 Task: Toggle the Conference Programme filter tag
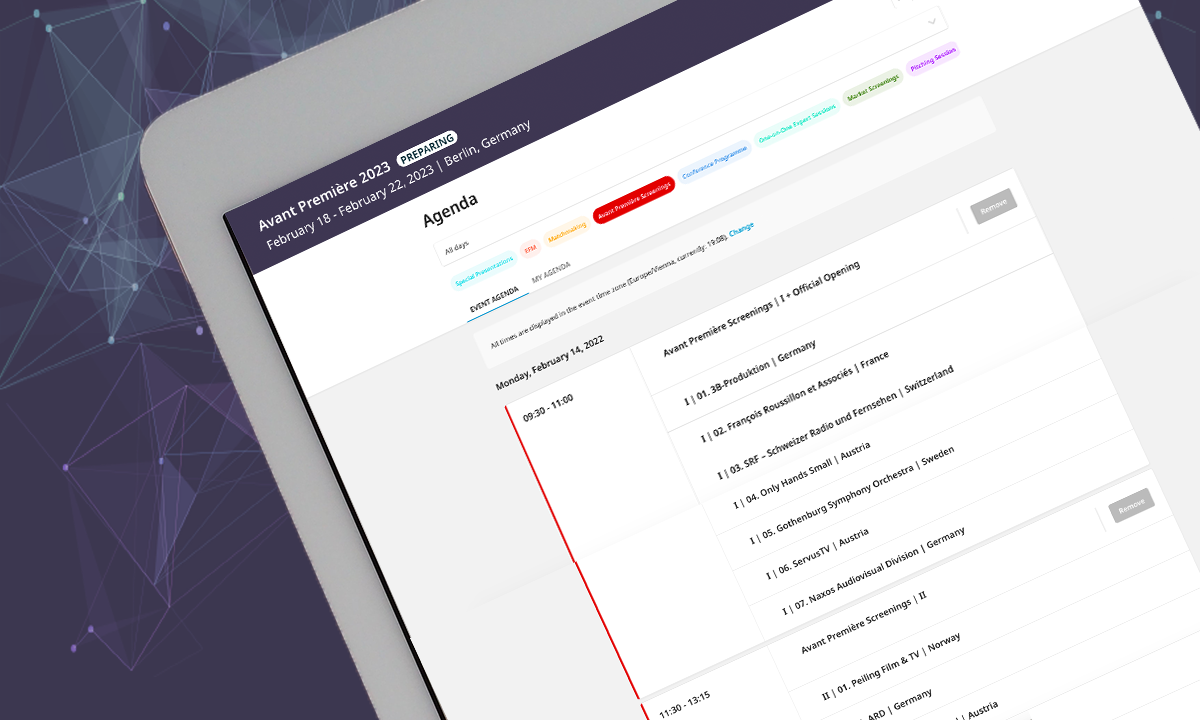pyautogui.click(x=716, y=164)
